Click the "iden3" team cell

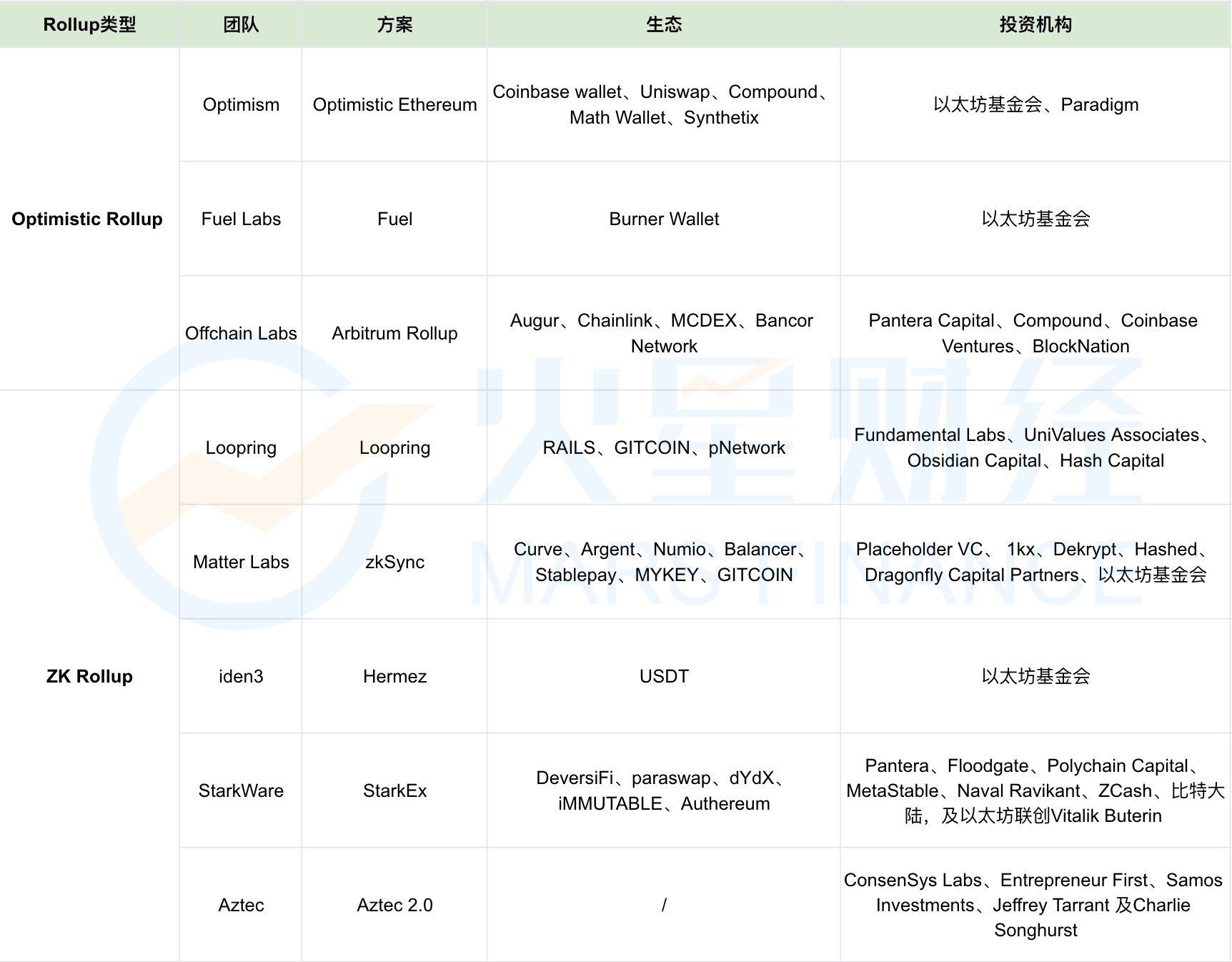point(241,676)
